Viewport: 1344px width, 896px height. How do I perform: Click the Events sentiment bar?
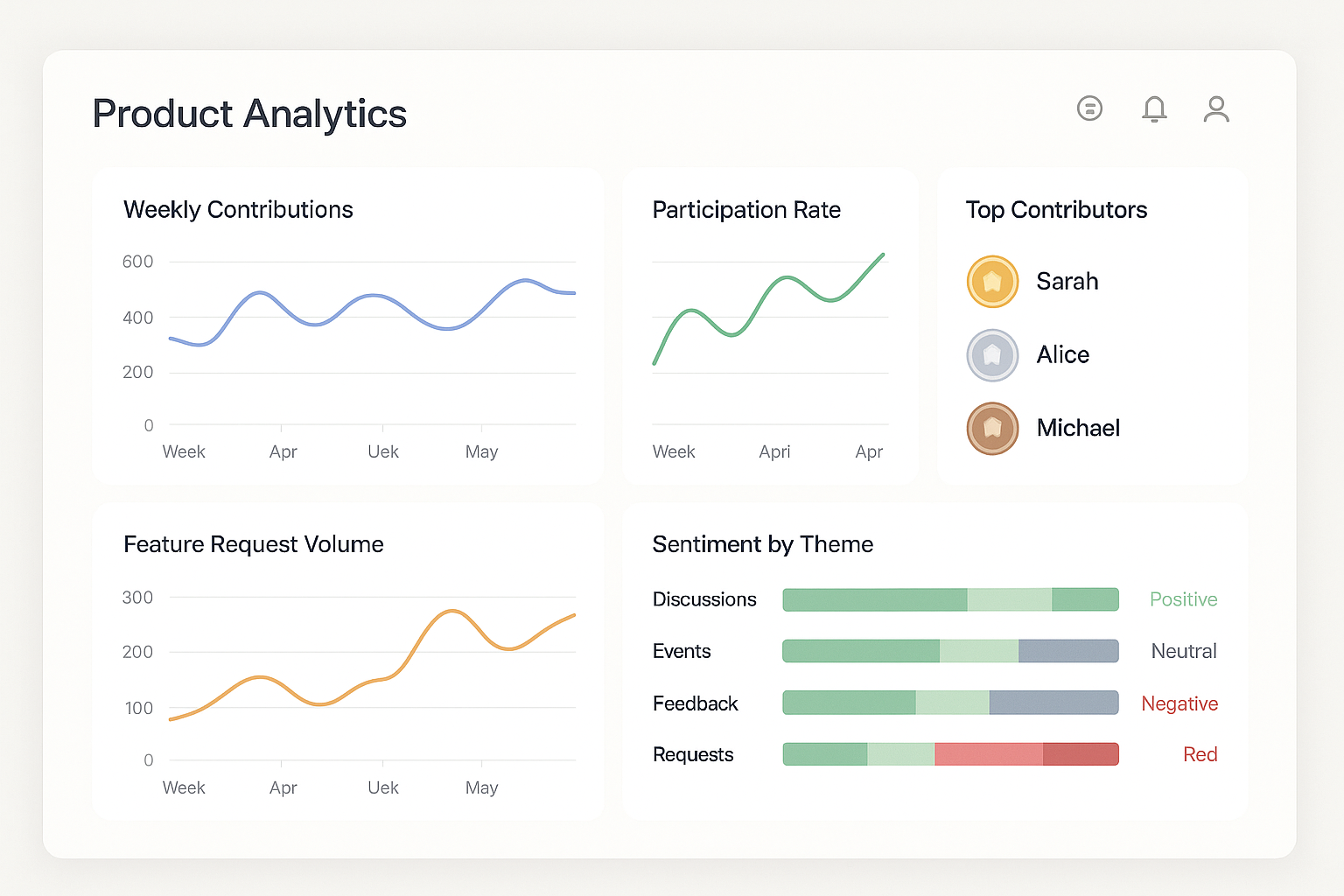click(x=950, y=651)
